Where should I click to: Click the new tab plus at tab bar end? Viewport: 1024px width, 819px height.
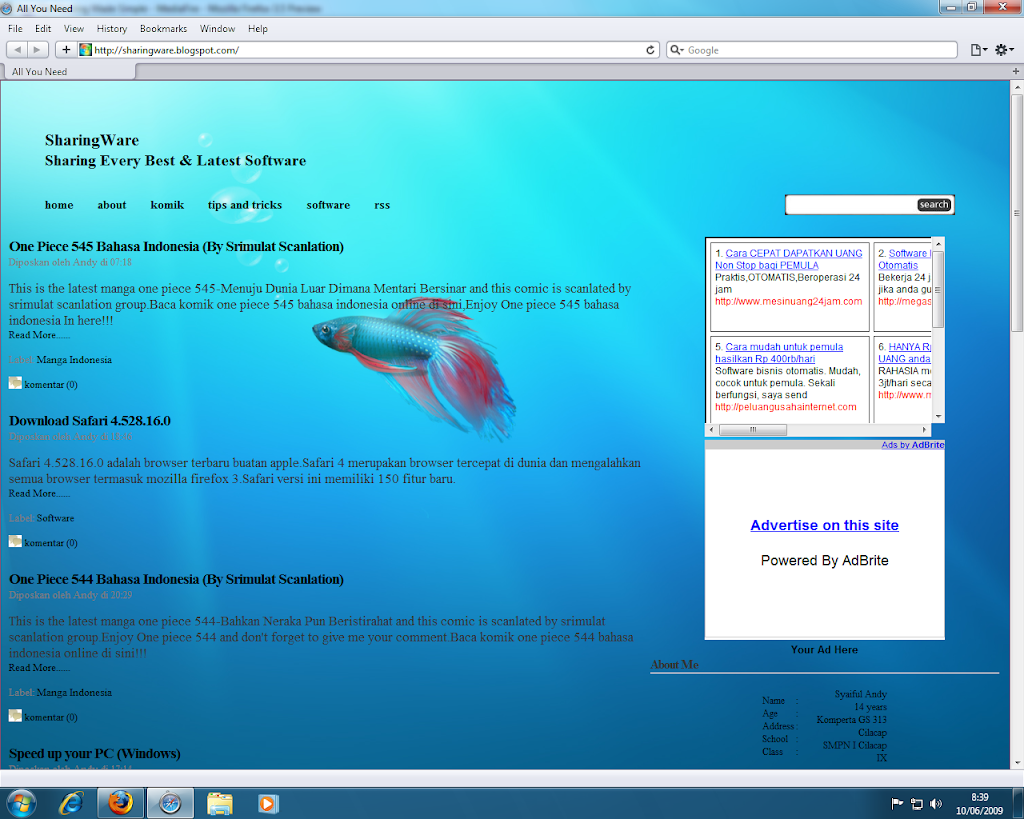(1016, 71)
